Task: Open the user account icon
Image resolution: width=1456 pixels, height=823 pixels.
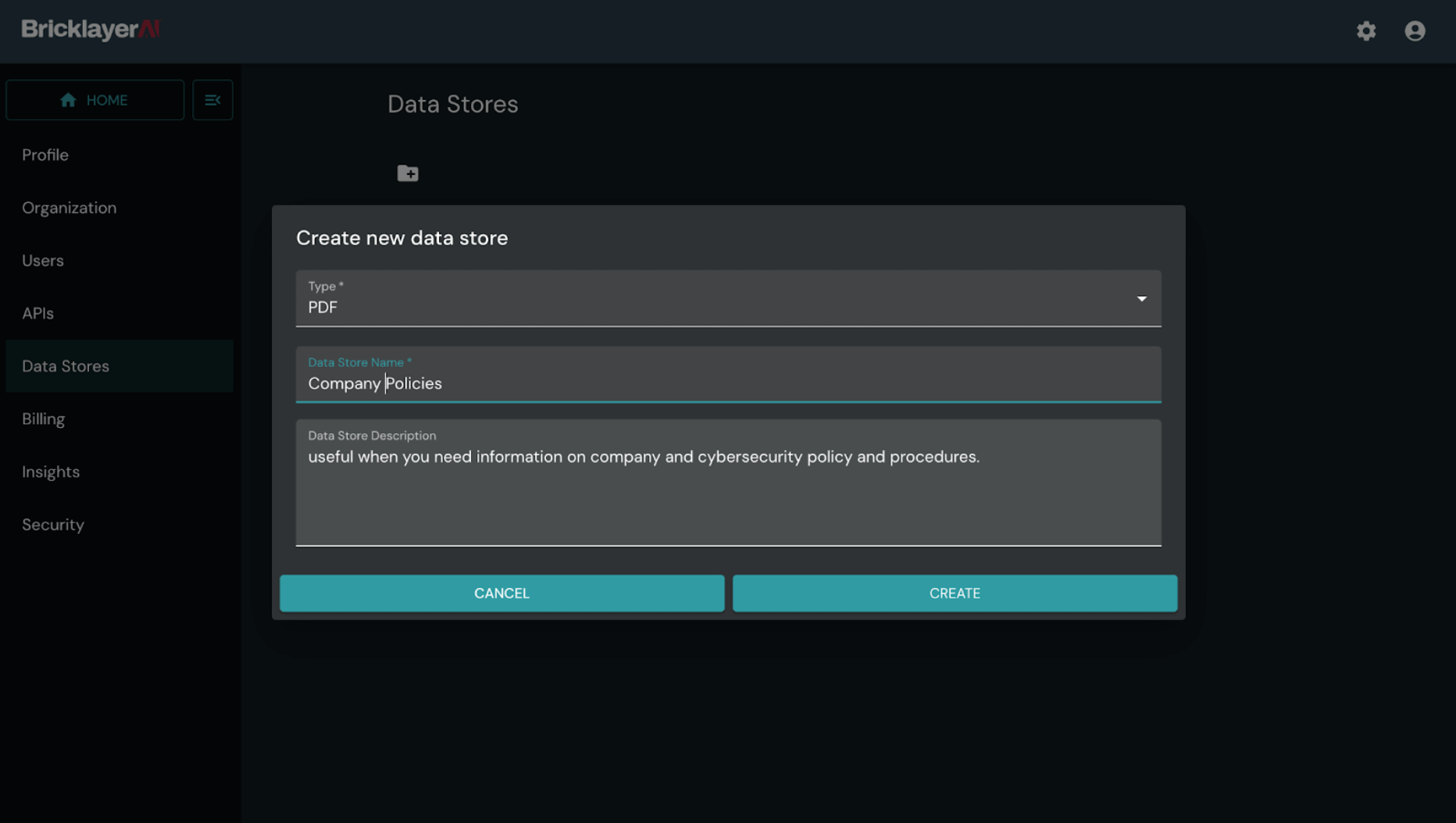Action: pyautogui.click(x=1415, y=31)
